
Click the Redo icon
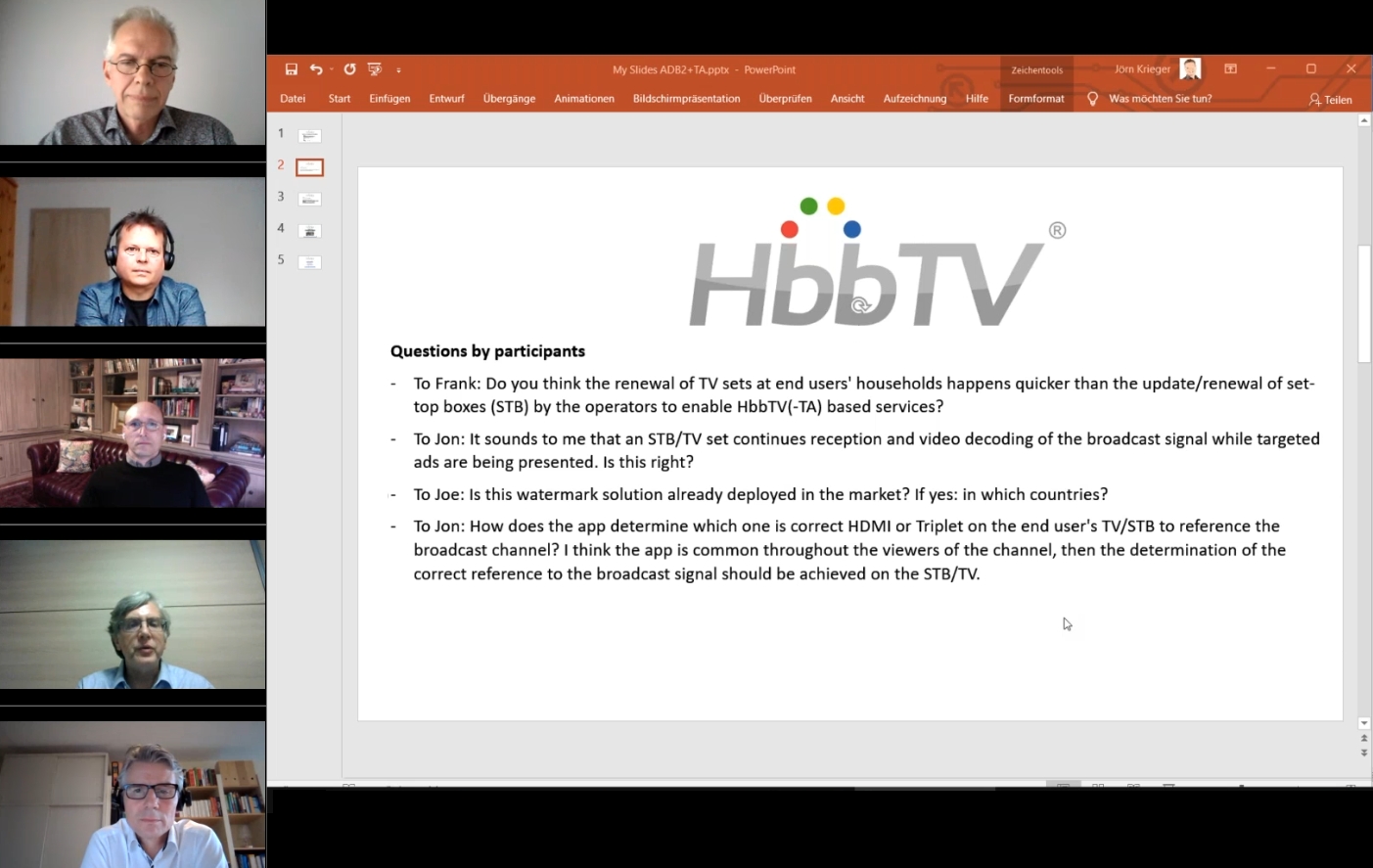click(348, 69)
